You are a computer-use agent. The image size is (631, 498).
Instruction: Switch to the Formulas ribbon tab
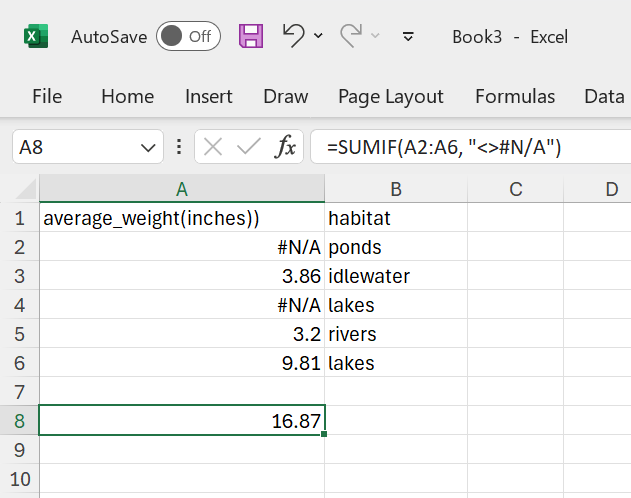click(x=515, y=97)
